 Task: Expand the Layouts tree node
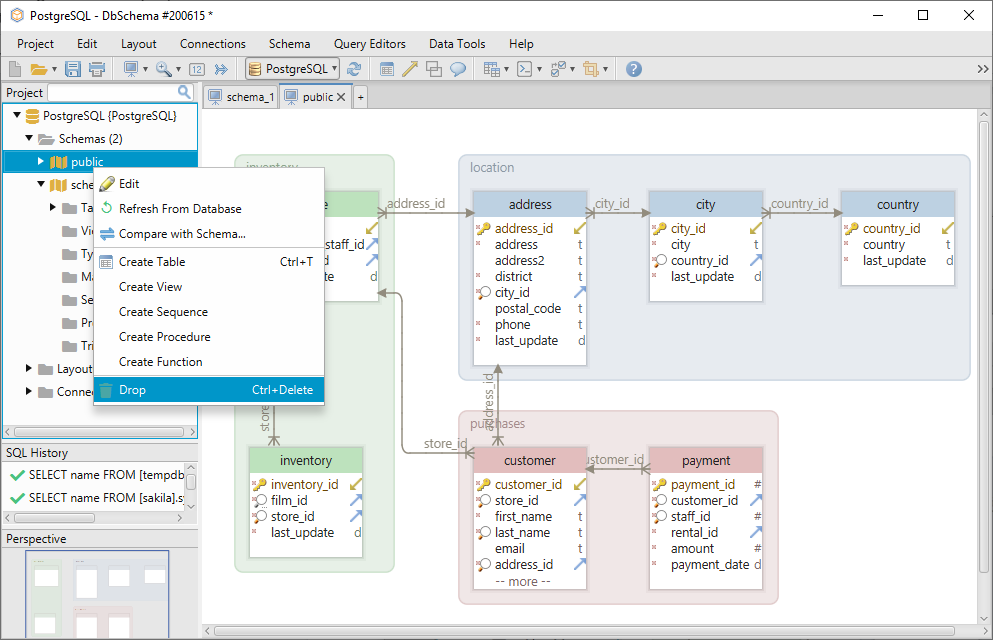[x=30, y=369]
